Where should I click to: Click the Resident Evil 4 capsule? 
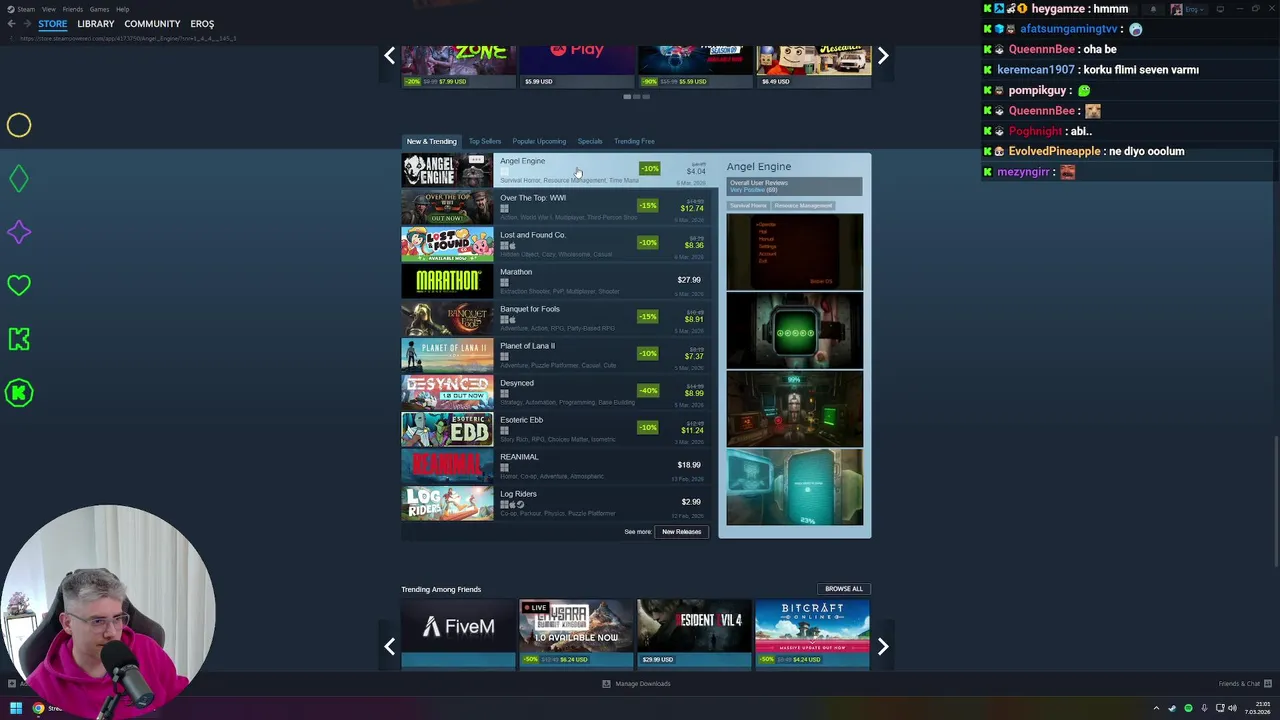(x=694, y=633)
